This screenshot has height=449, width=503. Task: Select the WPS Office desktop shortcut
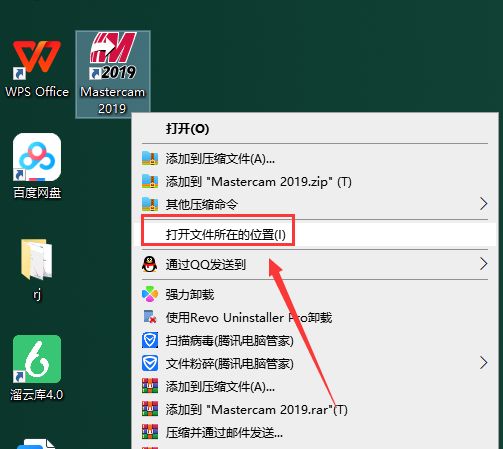click(37, 69)
